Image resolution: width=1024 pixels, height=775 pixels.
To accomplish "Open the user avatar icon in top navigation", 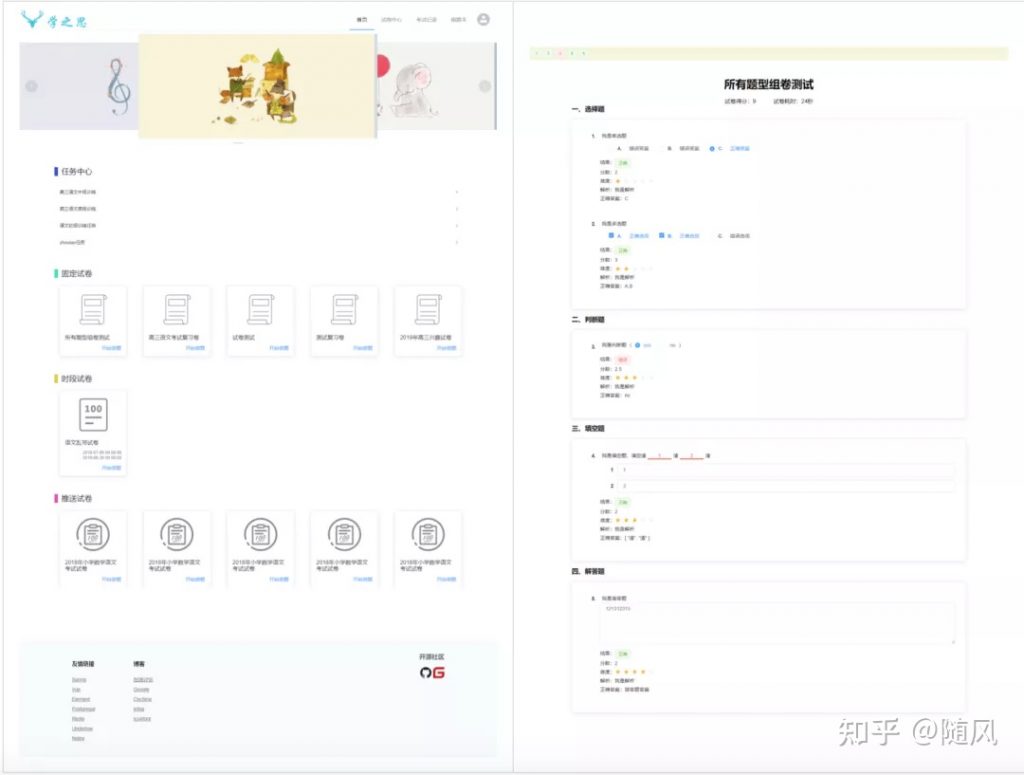I will coord(482,18).
